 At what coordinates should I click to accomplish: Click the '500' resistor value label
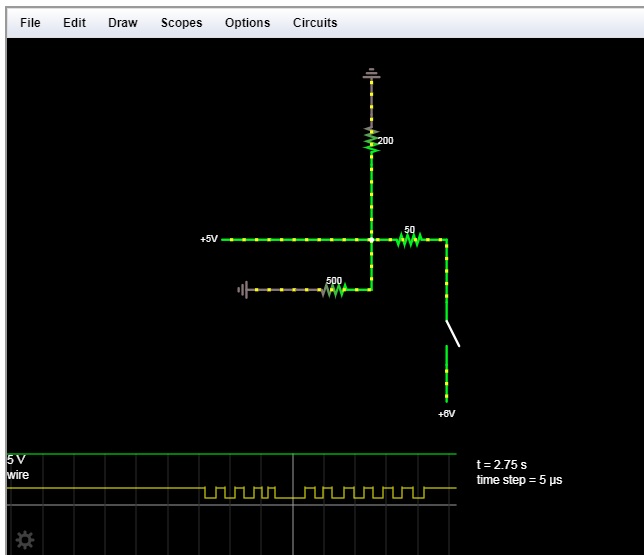(x=334, y=280)
